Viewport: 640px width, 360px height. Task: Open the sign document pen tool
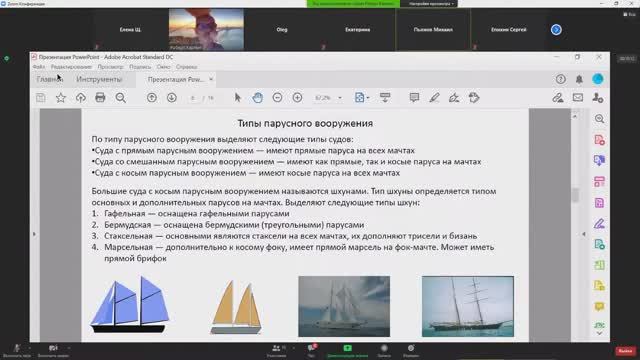(454, 98)
